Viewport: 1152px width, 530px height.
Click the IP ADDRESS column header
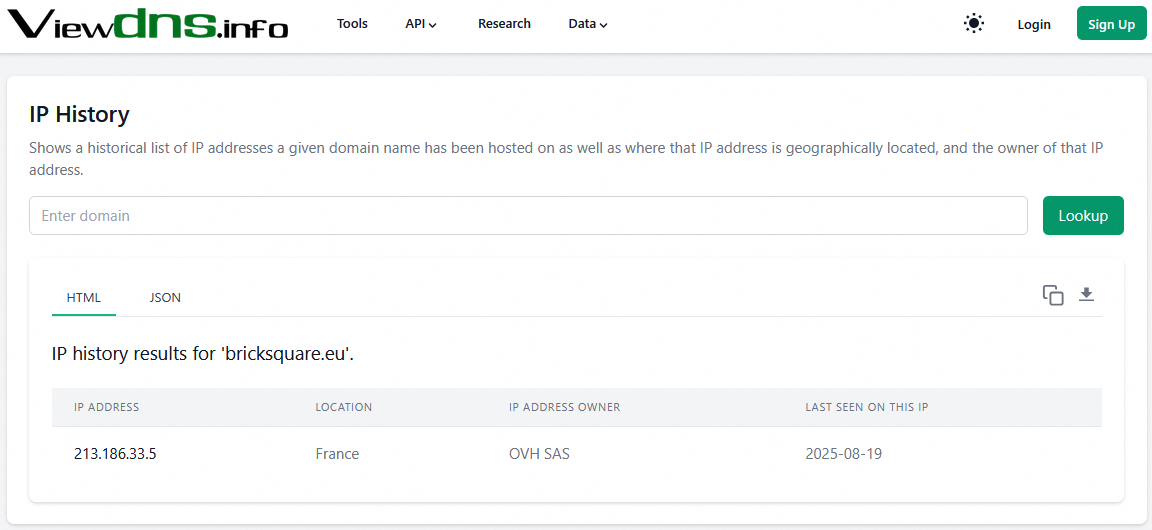pyautogui.click(x=107, y=407)
